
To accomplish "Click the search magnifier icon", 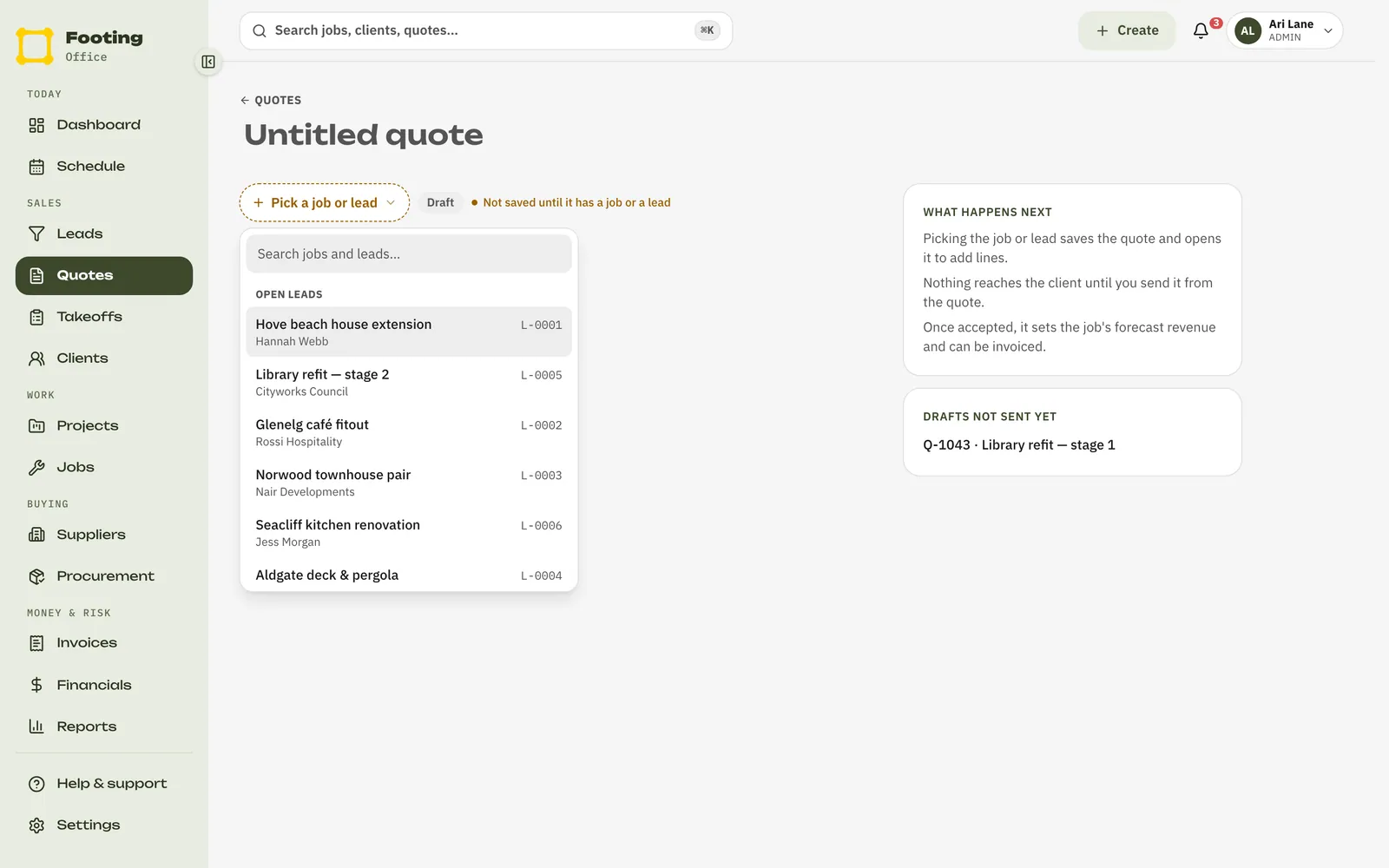I will pyautogui.click(x=259, y=30).
